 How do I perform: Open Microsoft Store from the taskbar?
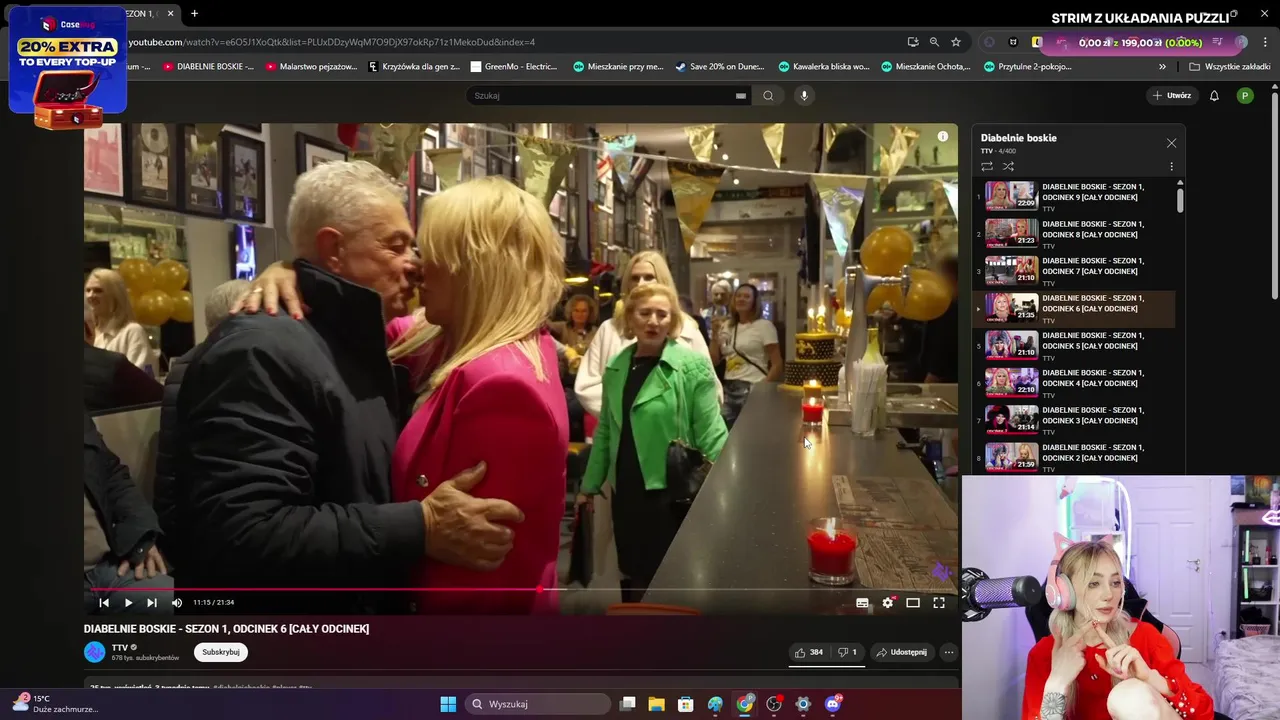[x=686, y=704]
